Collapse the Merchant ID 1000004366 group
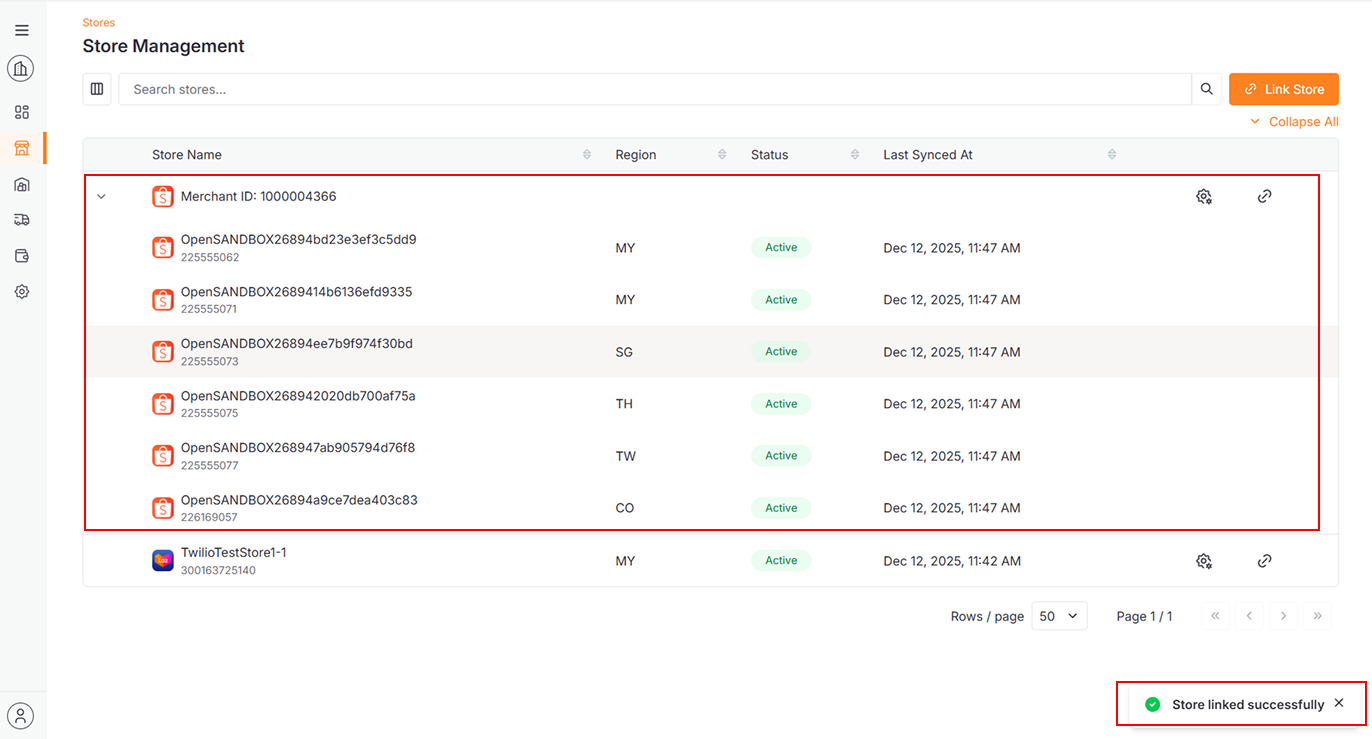The image size is (1372, 739). coord(101,197)
